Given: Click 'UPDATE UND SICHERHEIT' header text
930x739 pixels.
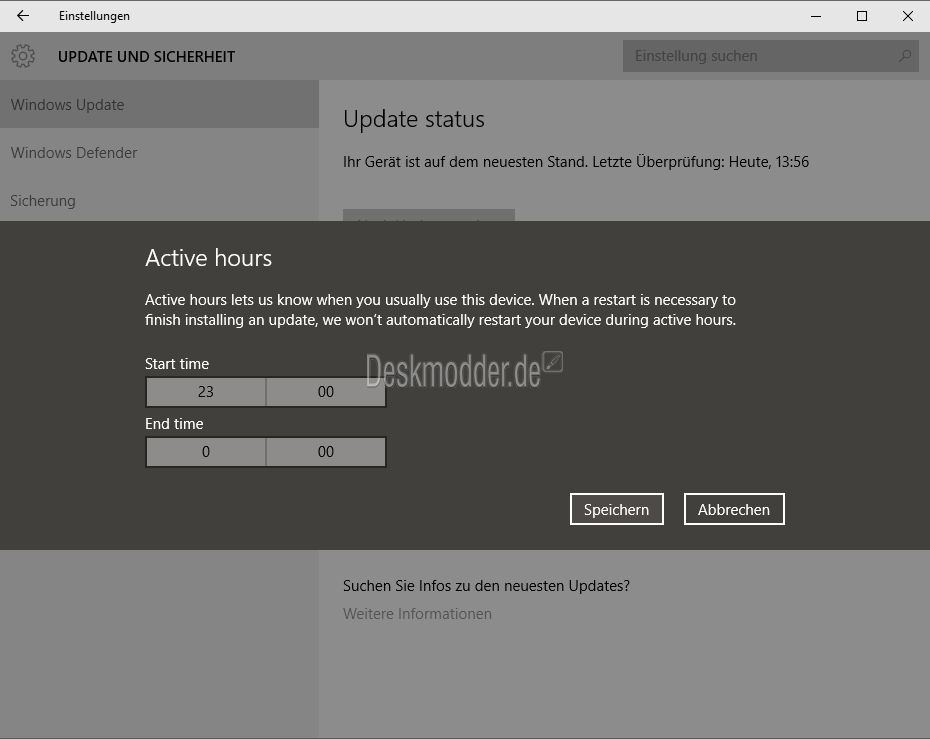Looking at the screenshot, I should click(146, 57).
